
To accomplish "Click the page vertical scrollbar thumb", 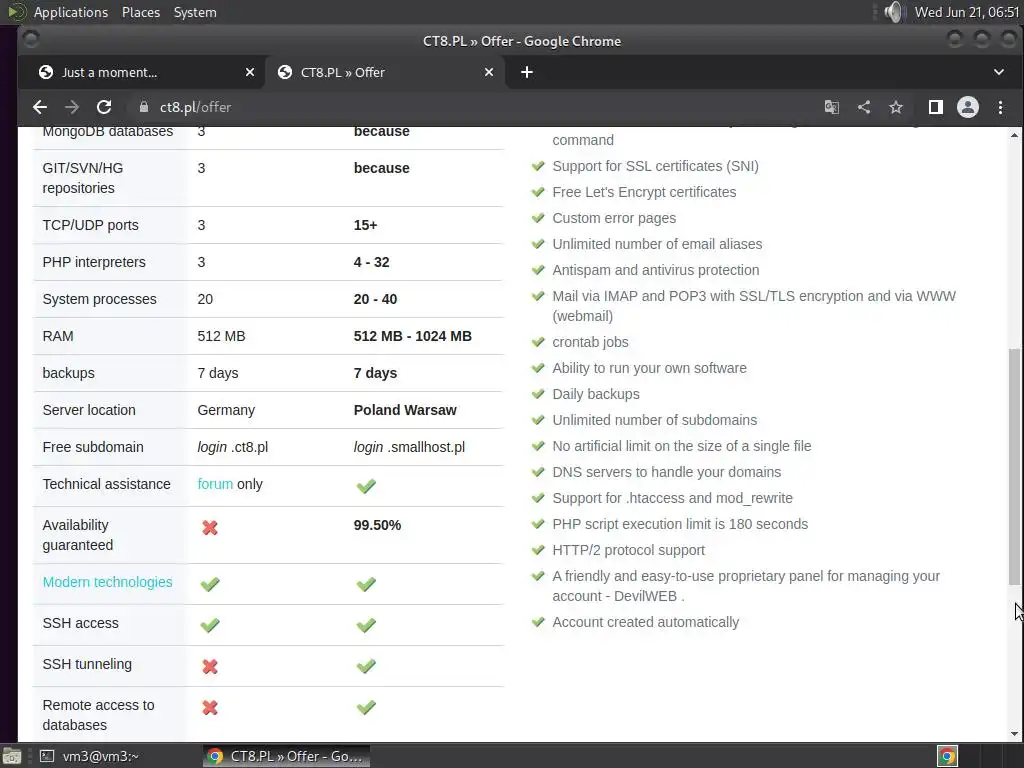I will 1014,466.
